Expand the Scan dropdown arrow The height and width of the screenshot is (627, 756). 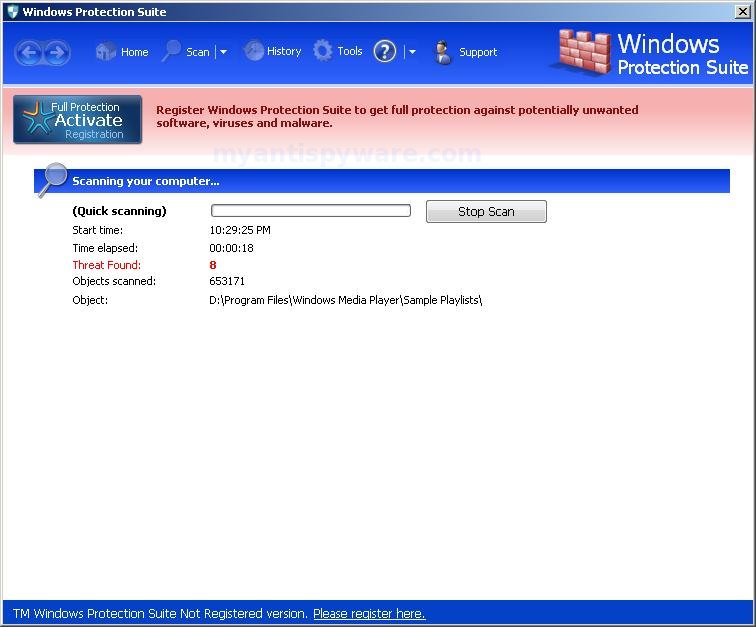(223, 52)
